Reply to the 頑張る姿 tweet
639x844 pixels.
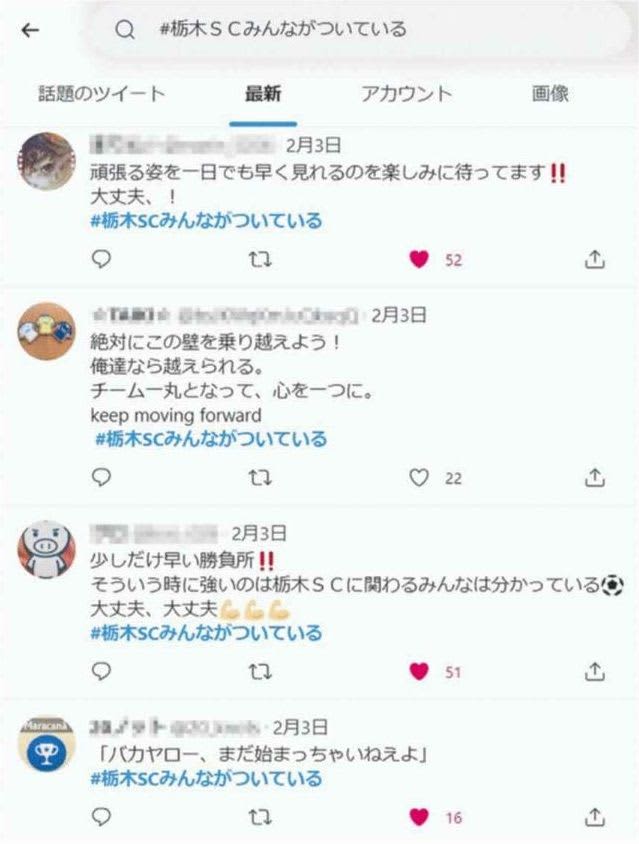(101, 259)
